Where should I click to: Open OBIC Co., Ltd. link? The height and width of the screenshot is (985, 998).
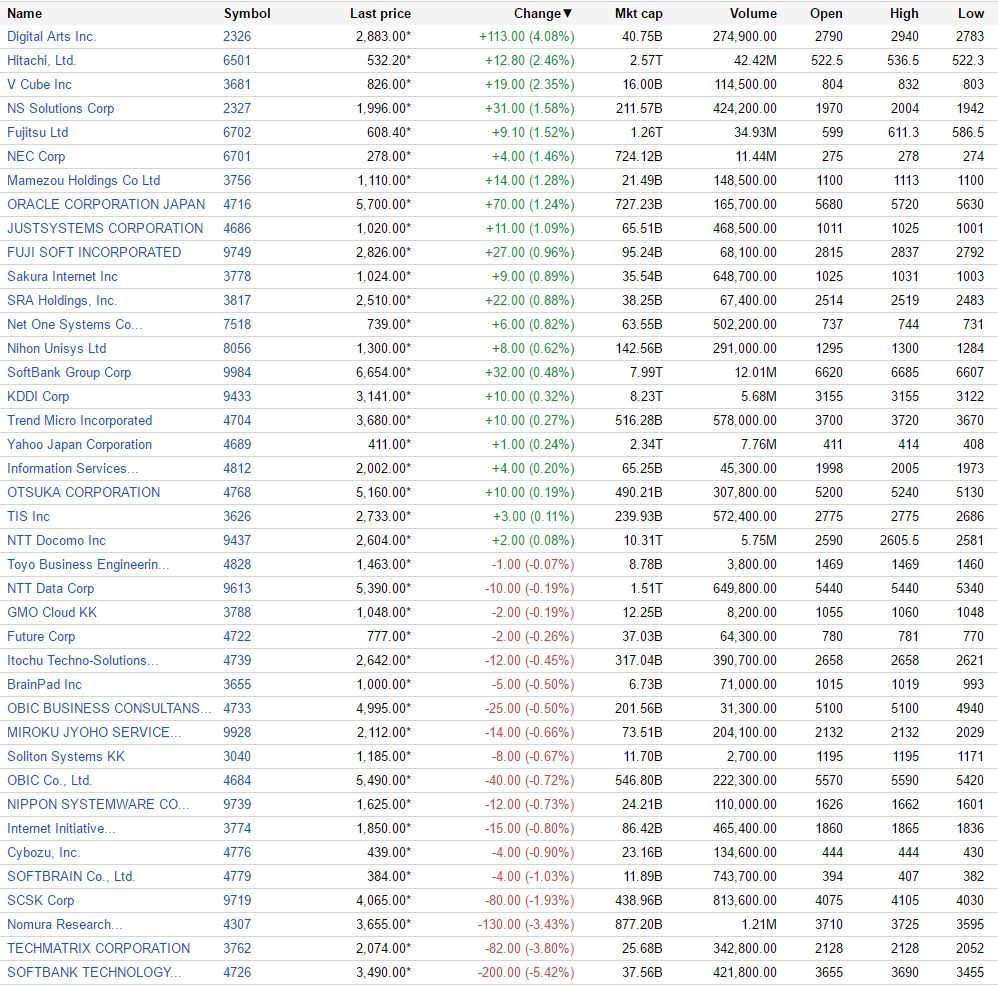coord(50,781)
